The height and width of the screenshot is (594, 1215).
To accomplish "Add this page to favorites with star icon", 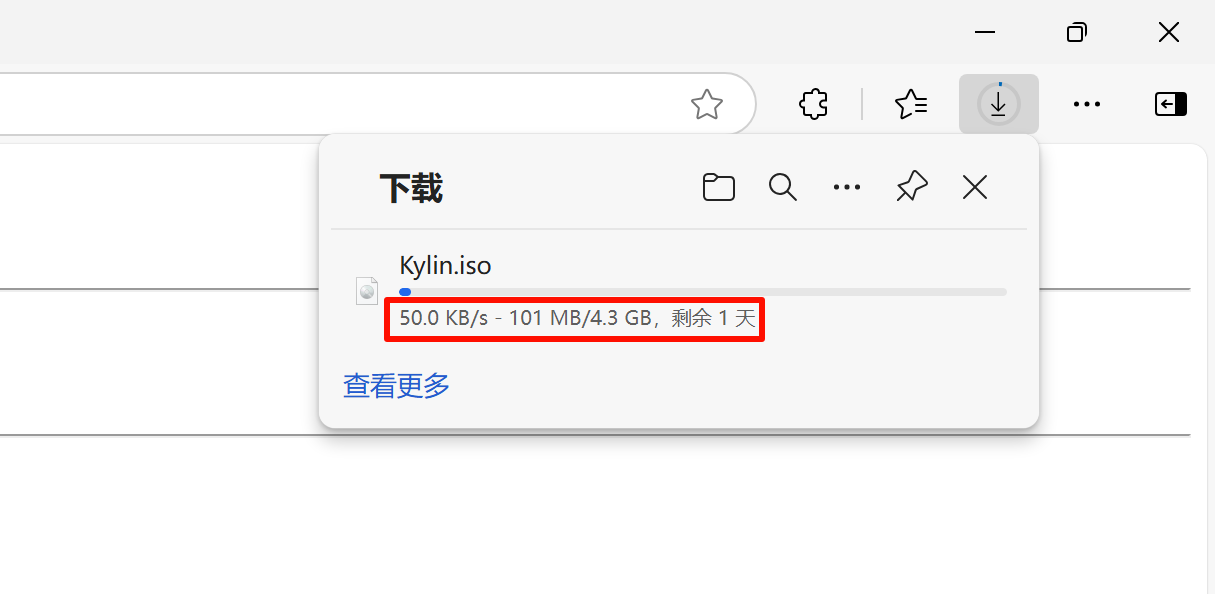I will coord(707,104).
